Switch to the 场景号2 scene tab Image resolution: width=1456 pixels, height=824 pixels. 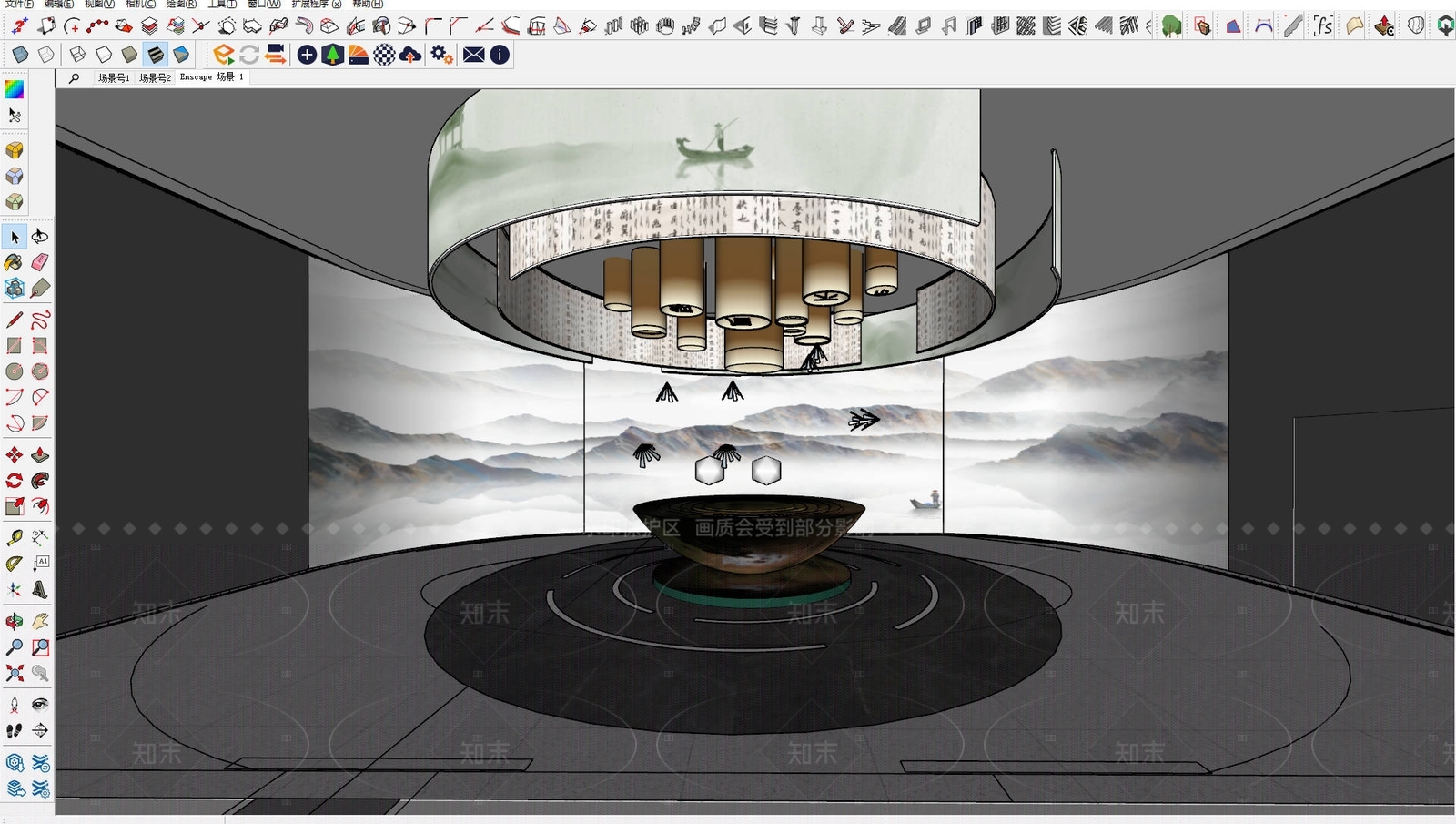pyautogui.click(x=155, y=78)
